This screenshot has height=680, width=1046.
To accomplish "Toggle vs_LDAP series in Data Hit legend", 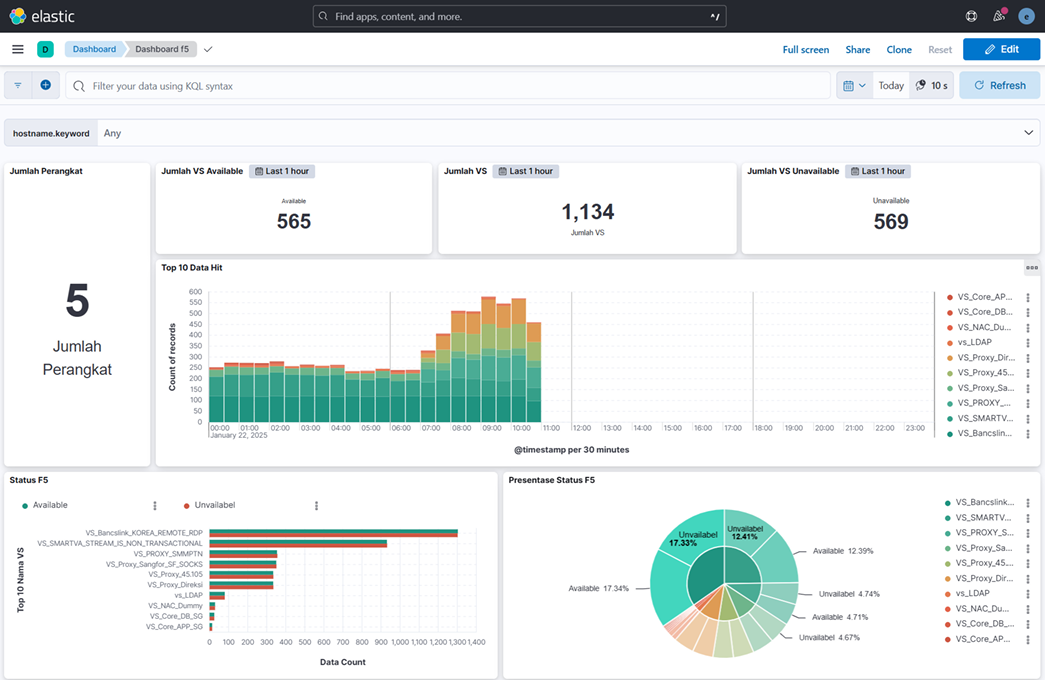I will (x=974, y=342).
